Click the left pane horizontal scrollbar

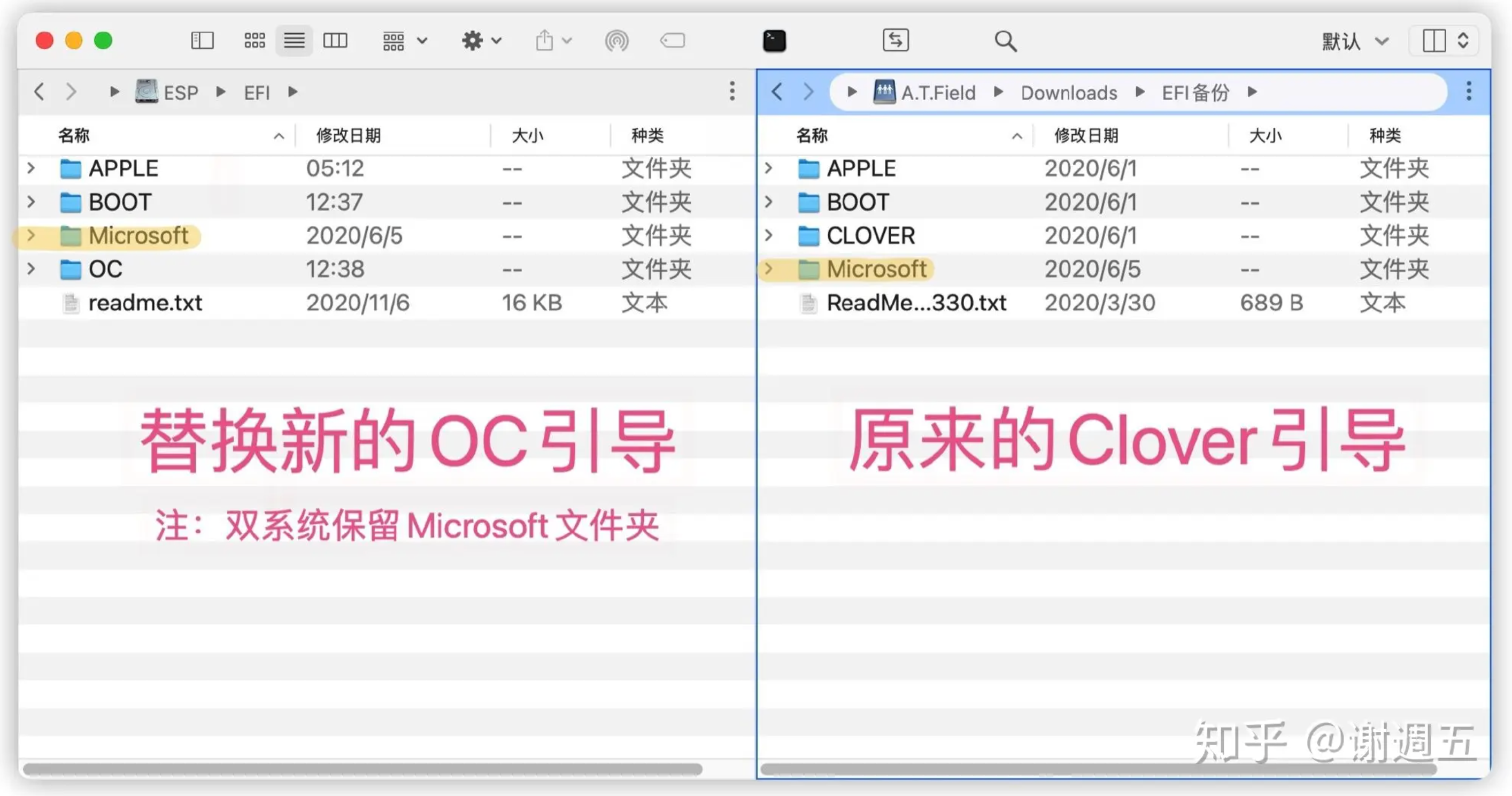[362, 768]
